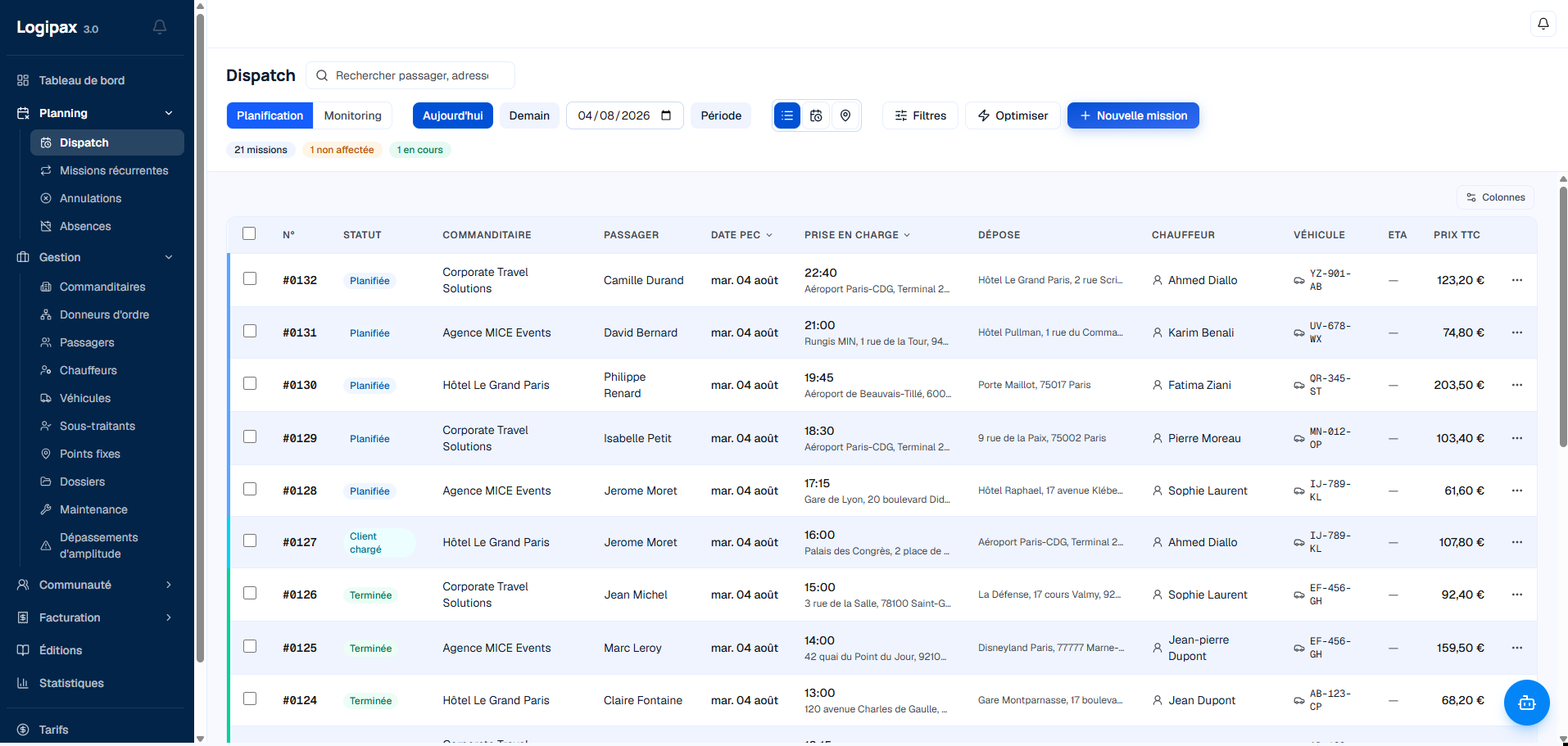
Task: Select mission #0132 checkbox
Action: pos(250,278)
